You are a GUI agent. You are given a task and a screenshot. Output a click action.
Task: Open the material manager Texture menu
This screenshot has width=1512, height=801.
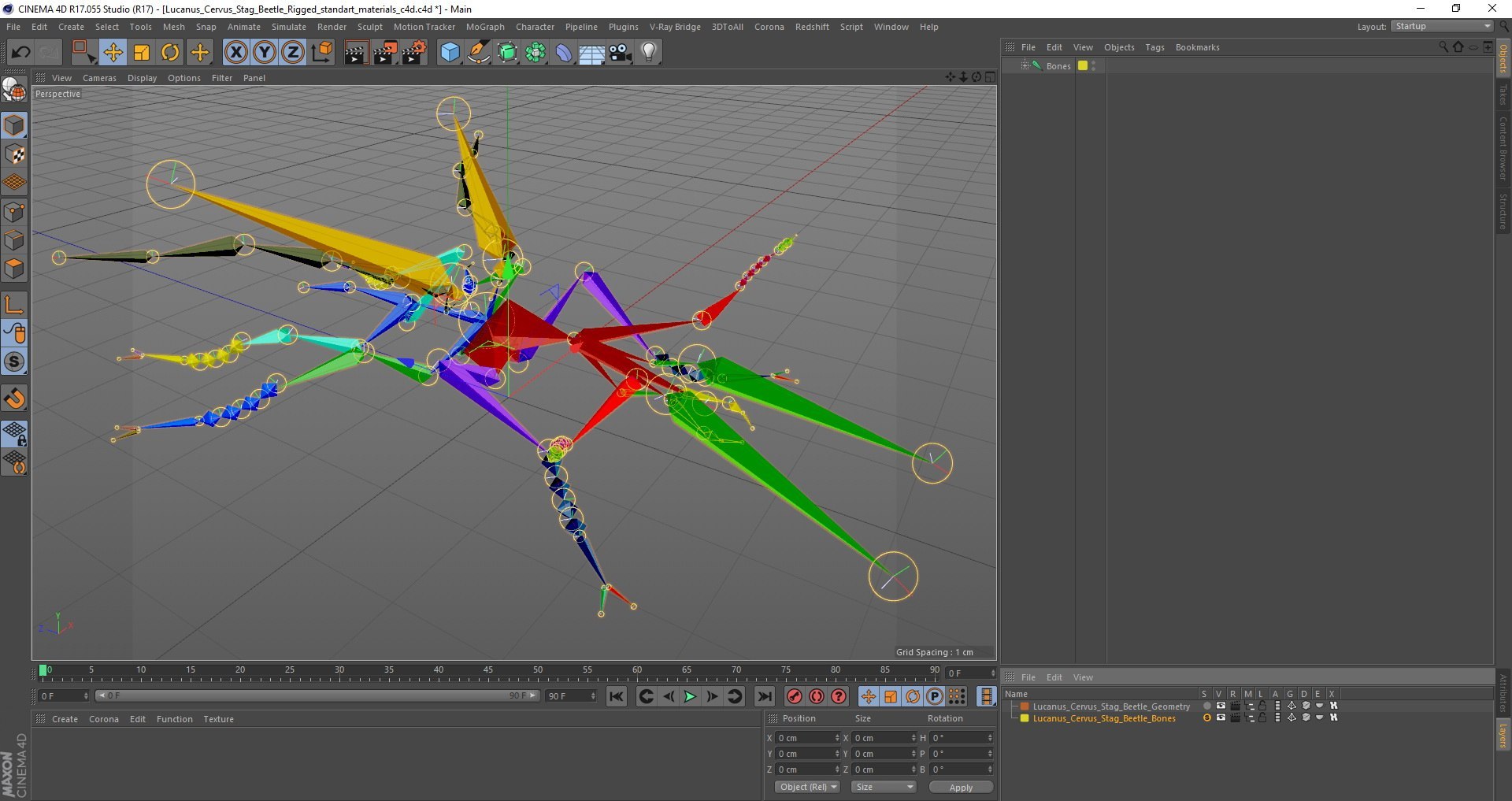[218, 719]
